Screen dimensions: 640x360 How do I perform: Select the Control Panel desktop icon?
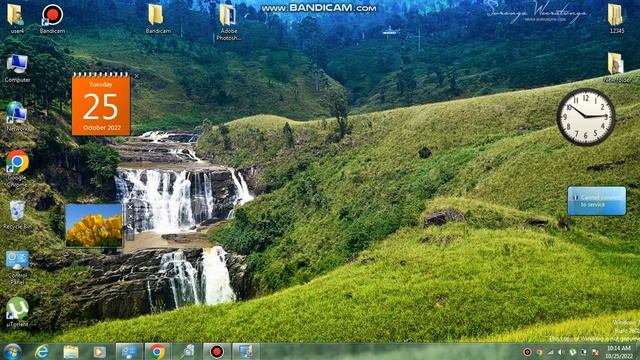point(17,260)
